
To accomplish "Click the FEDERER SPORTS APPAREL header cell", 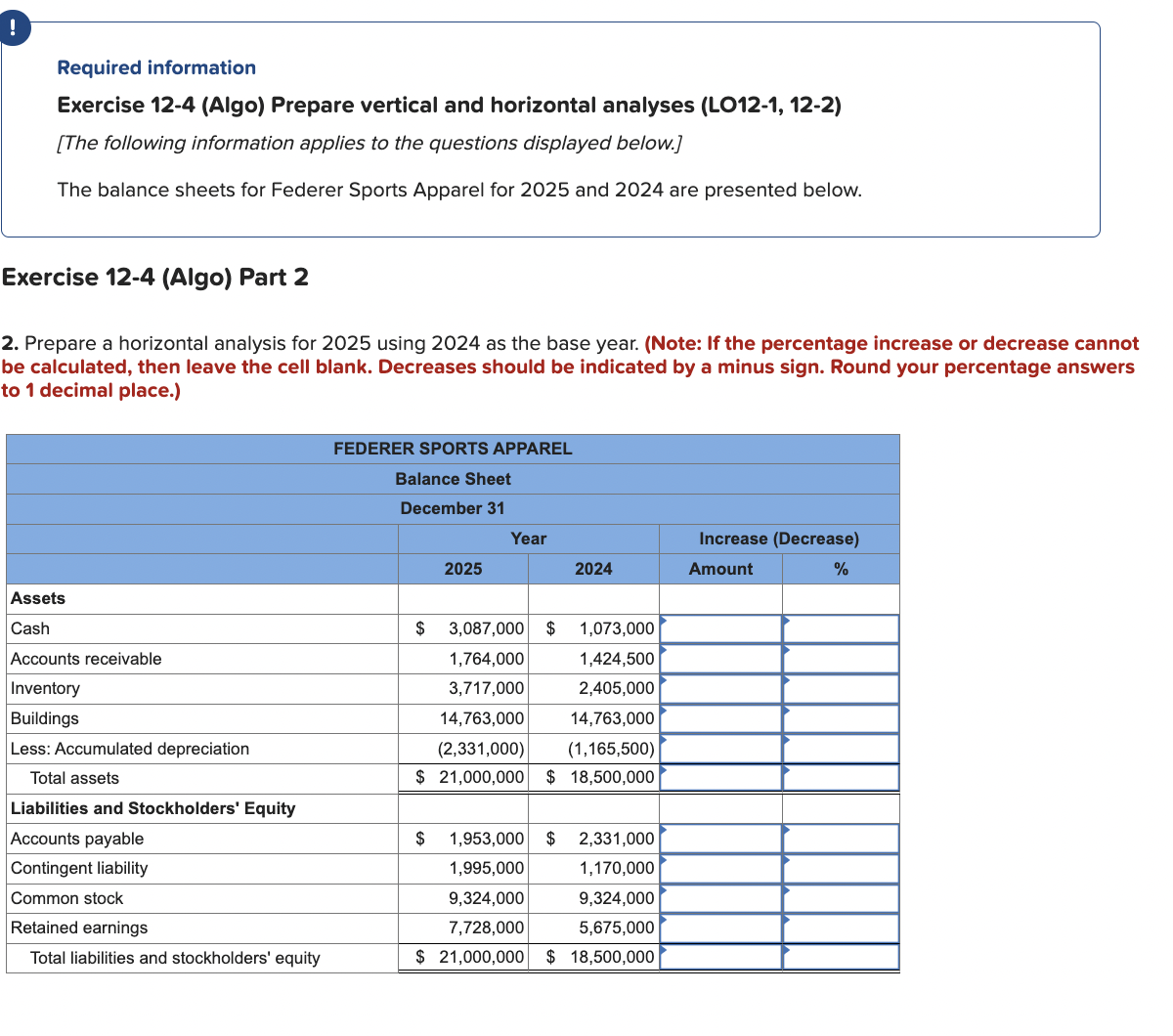I will point(453,449).
